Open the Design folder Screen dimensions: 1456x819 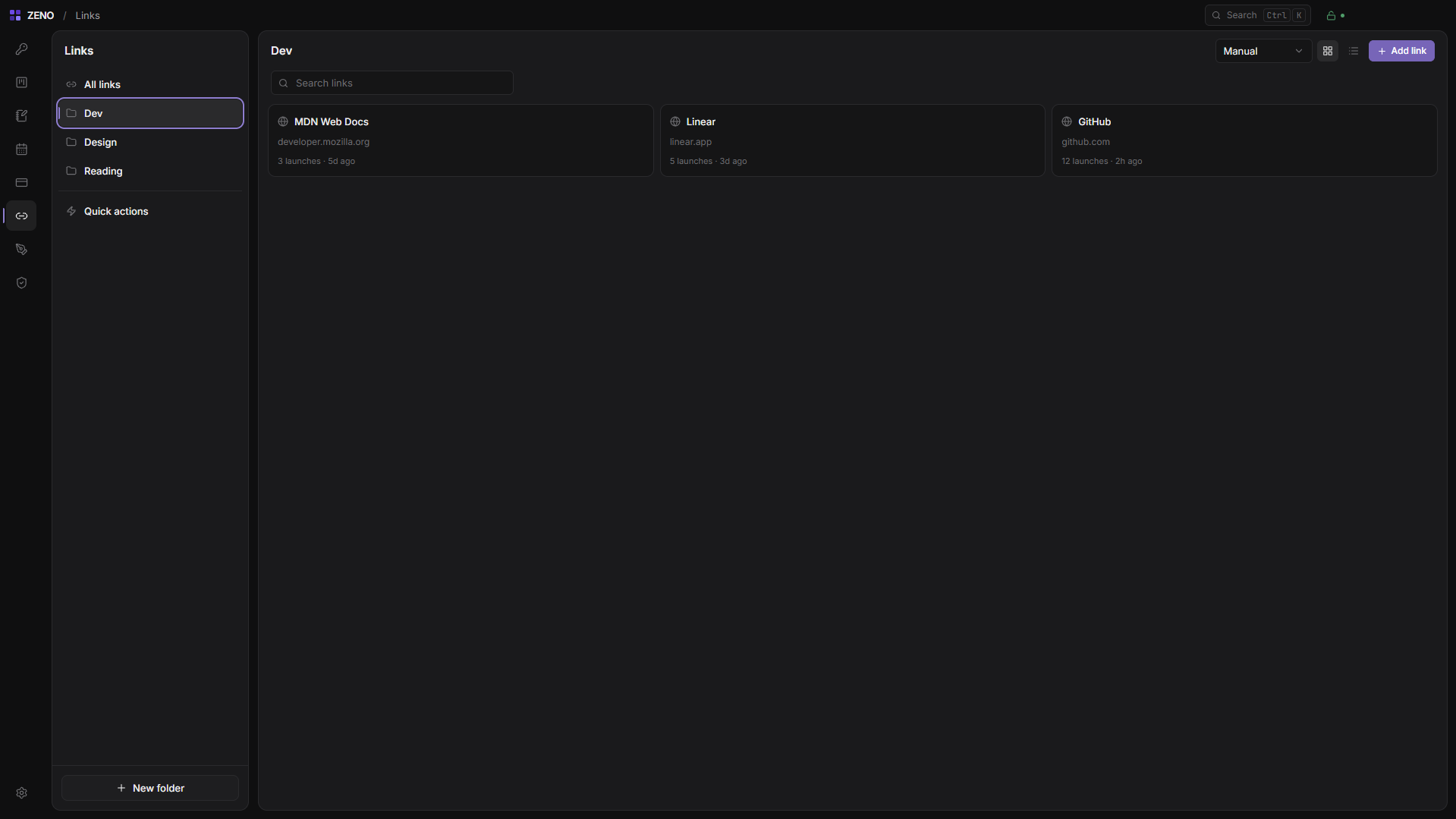coord(150,142)
